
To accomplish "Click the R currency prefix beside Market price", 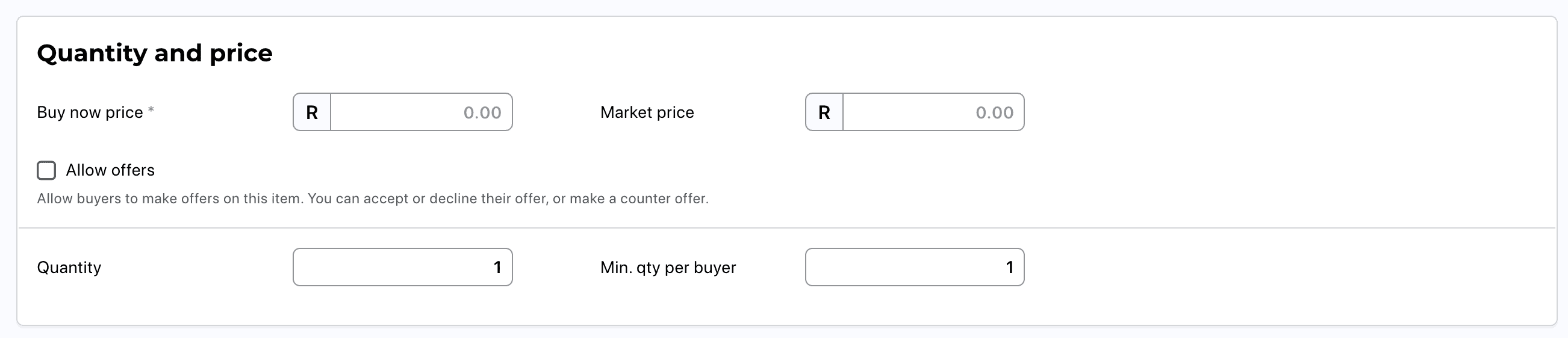I will pyautogui.click(x=824, y=112).
